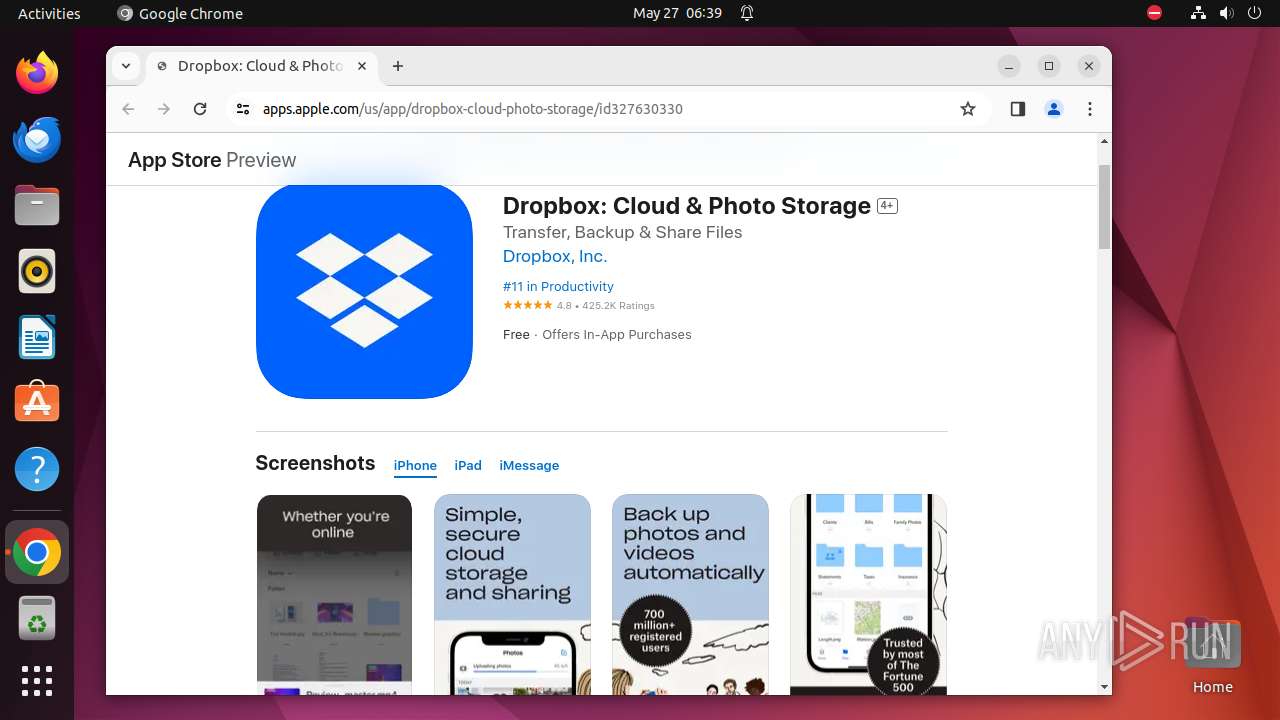Open 'Trusted by most of Fortune 500' screenshot
Screen dimensions: 1280x720
(x=868, y=594)
